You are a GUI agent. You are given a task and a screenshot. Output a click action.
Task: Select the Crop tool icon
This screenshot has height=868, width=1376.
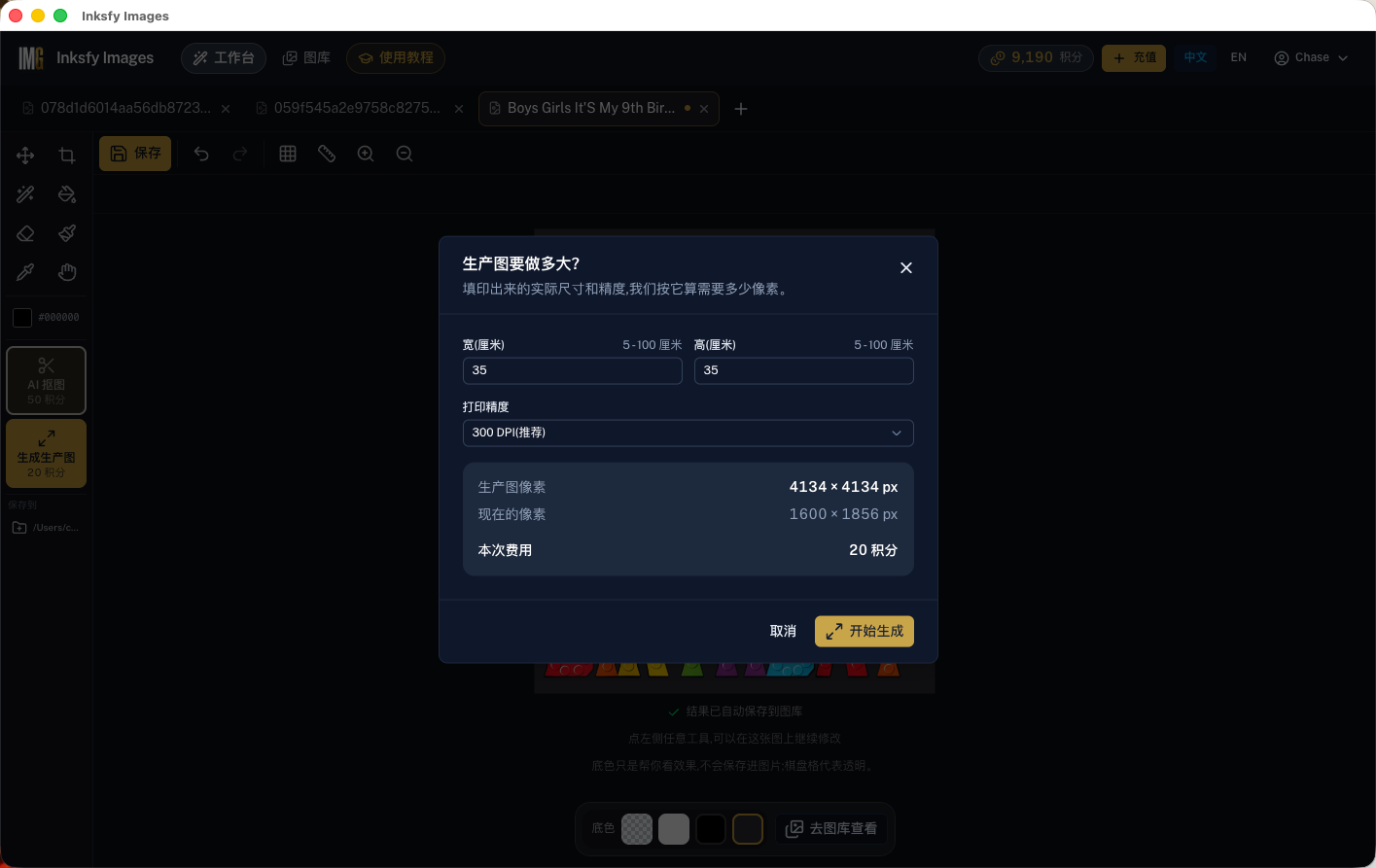67,156
